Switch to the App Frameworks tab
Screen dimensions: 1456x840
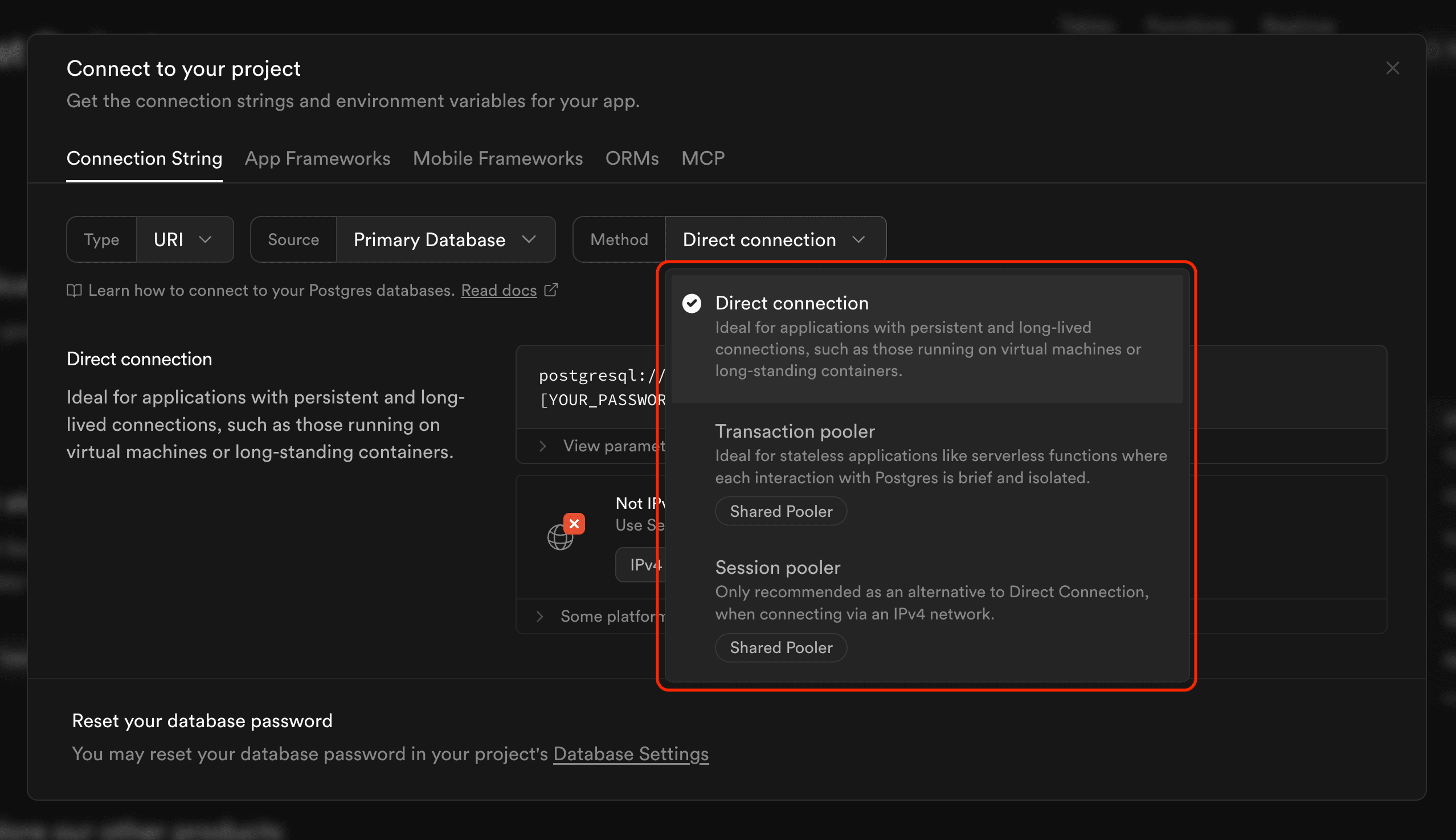coord(317,158)
